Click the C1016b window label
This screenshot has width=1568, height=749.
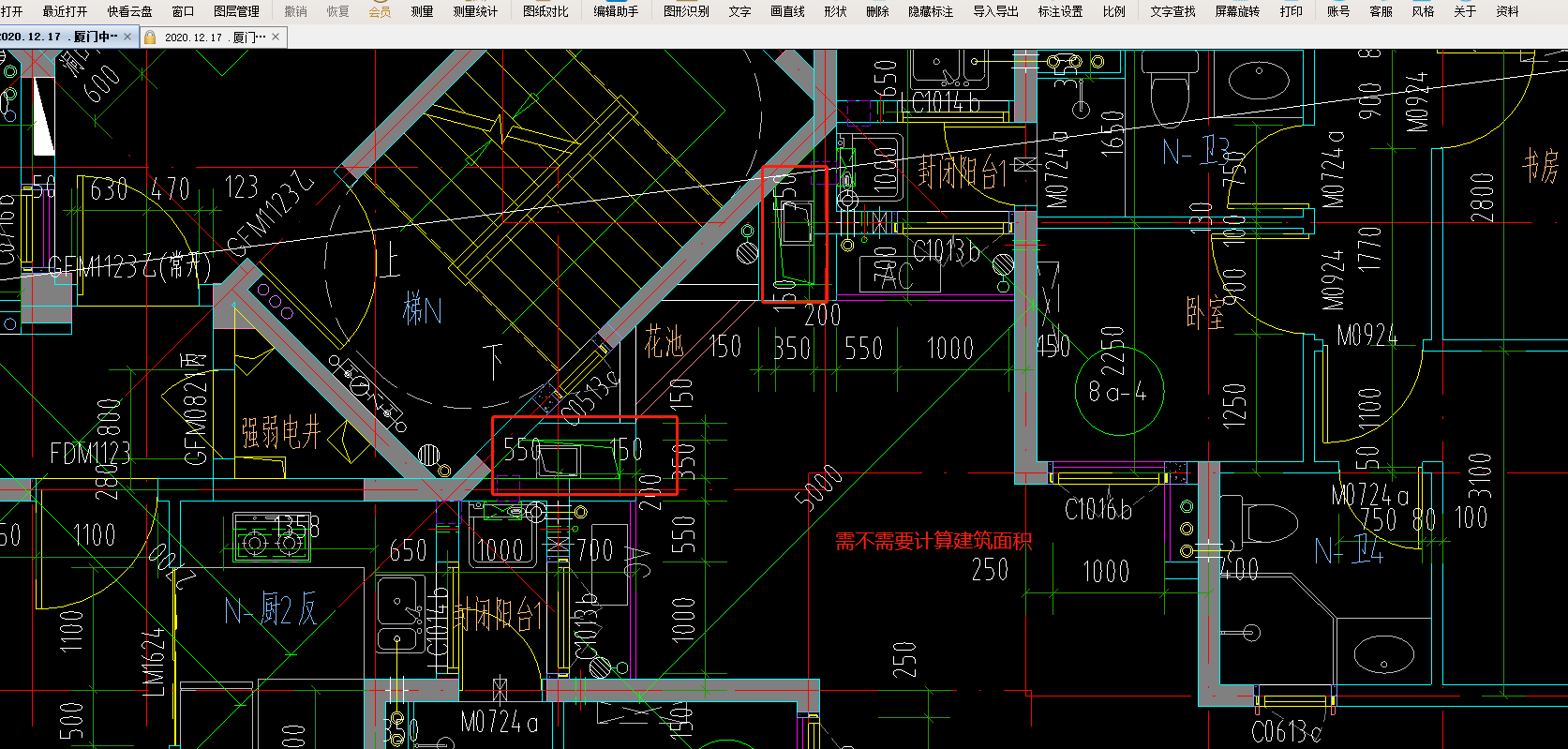tap(1098, 510)
